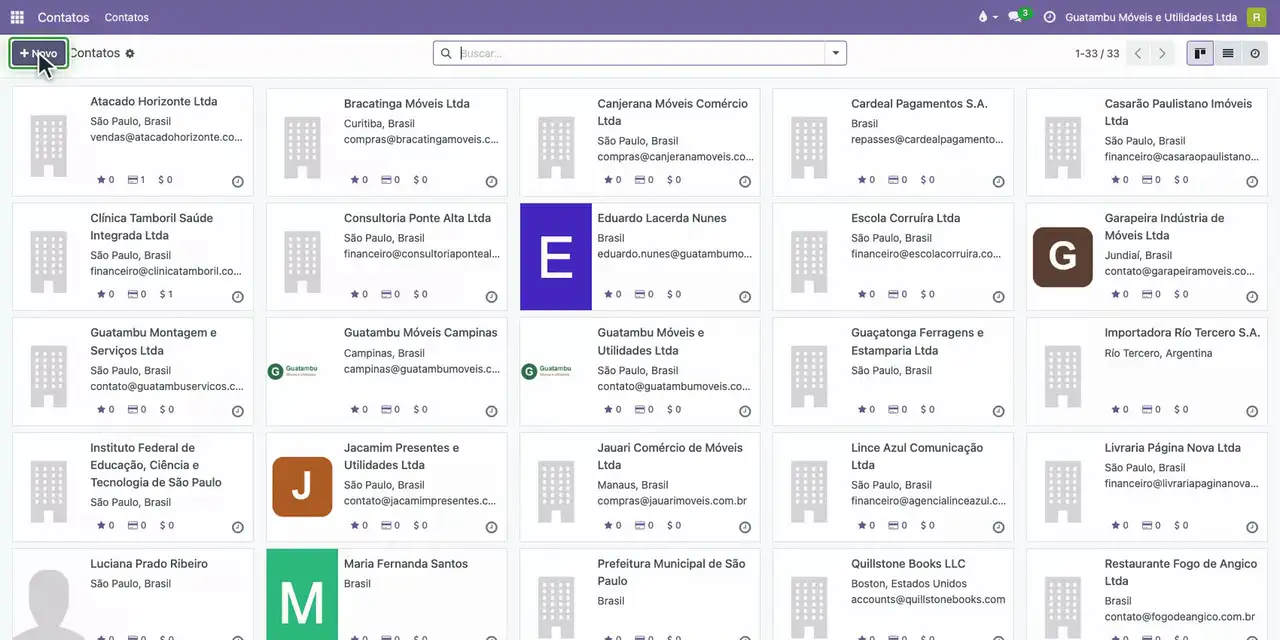Click accounts@quillstonebooks.com email text
The height and width of the screenshot is (640, 1280).
coord(928,600)
